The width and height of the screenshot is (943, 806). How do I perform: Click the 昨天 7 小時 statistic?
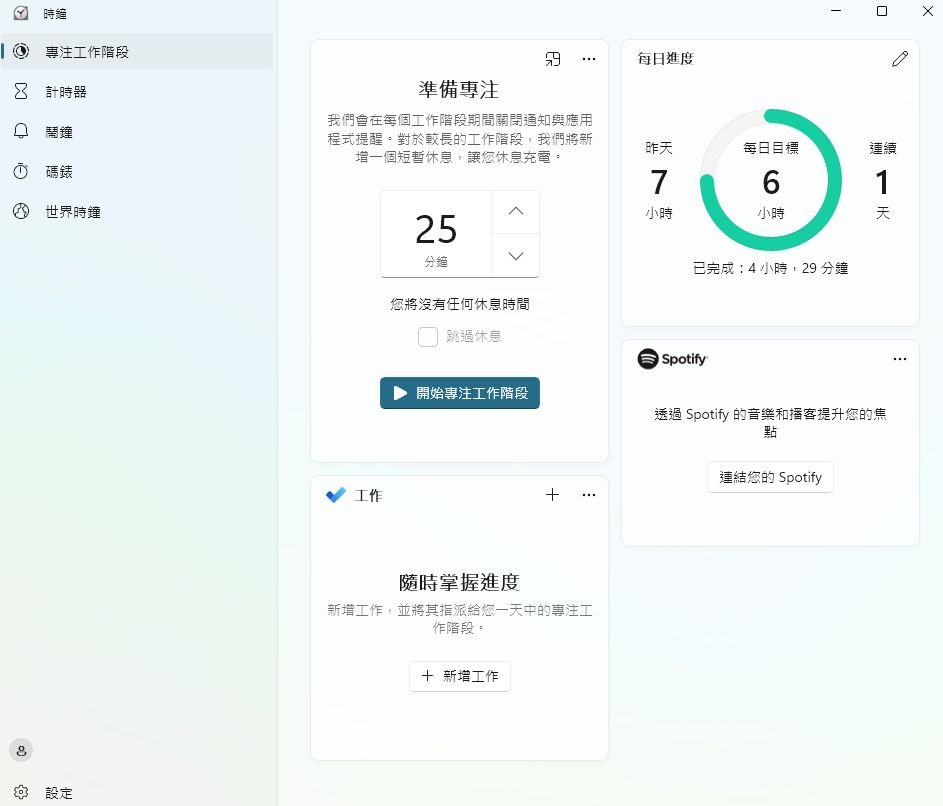[659, 180]
